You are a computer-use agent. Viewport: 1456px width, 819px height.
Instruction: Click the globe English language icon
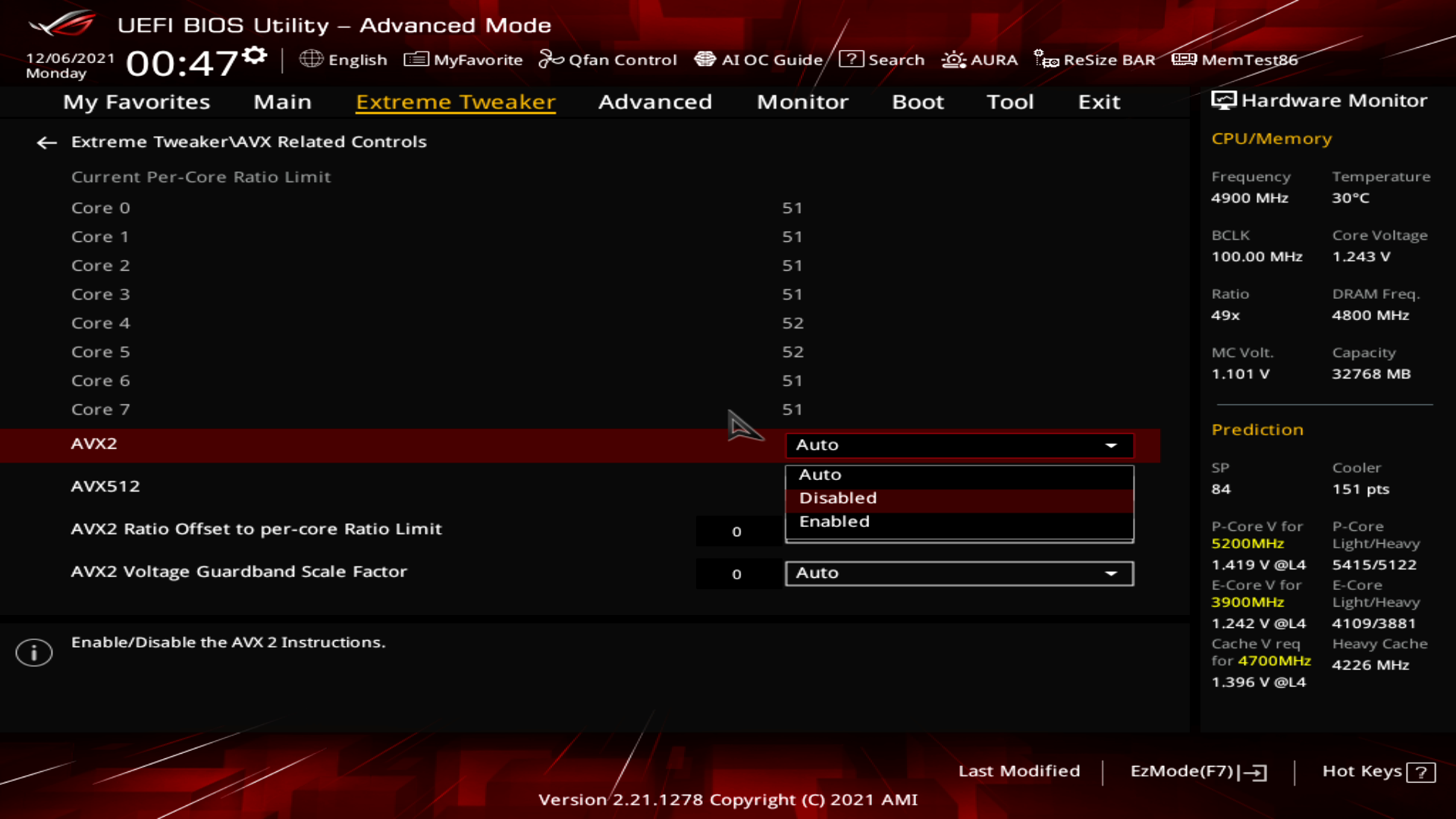click(311, 59)
